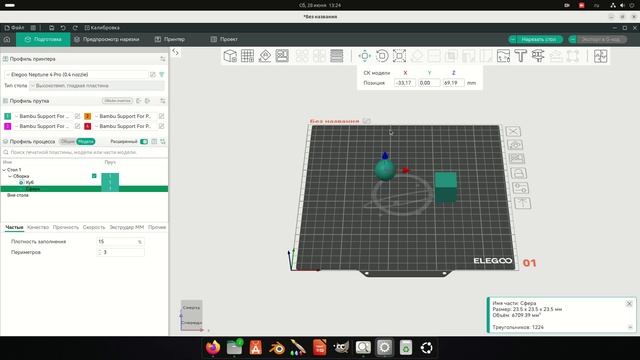Click filament 2 orange color swatch
The width and height of the screenshot is (640, 360).
click(x=87, y=116)
